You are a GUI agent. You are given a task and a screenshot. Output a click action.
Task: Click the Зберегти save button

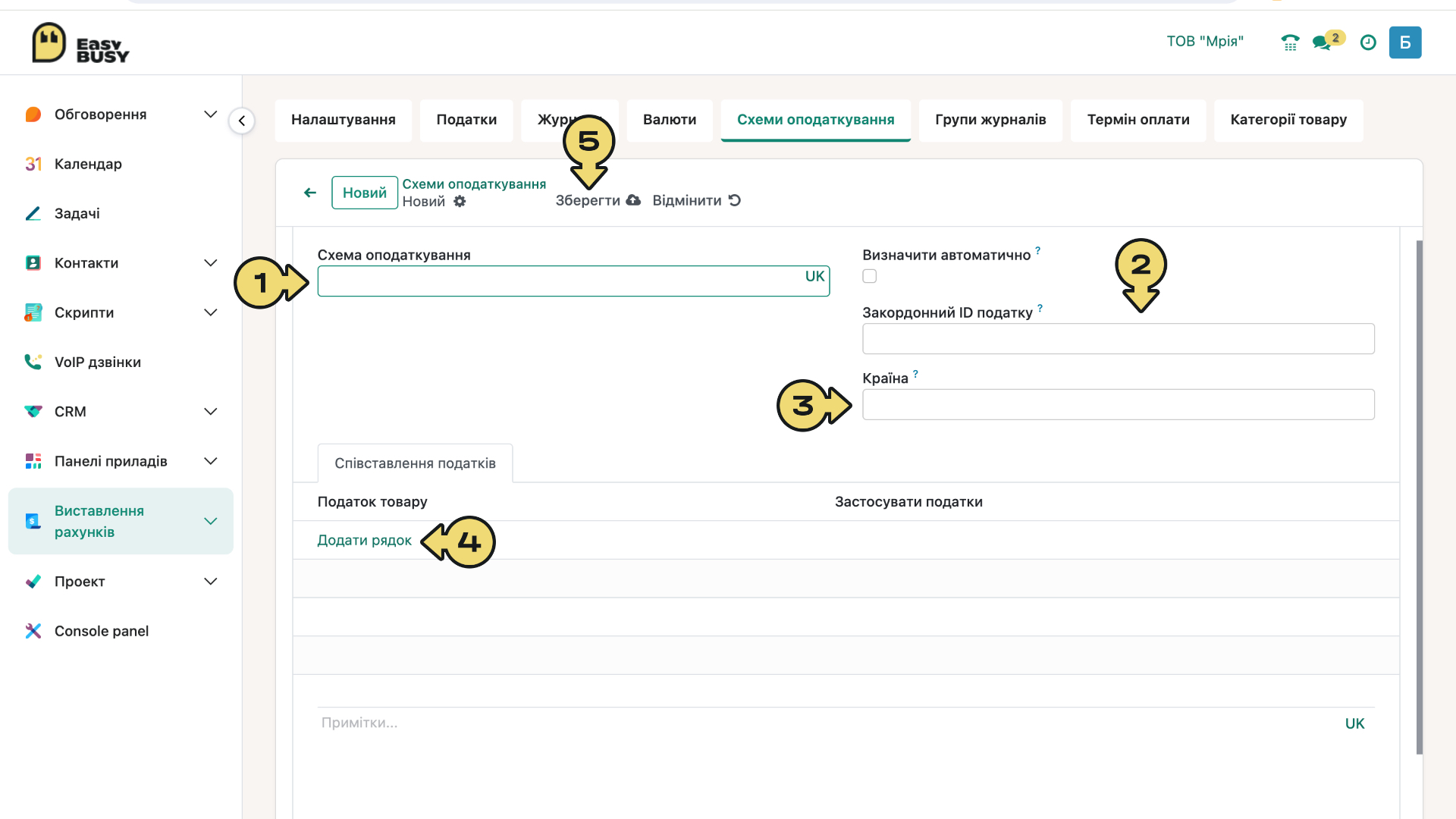pos(598,200)
